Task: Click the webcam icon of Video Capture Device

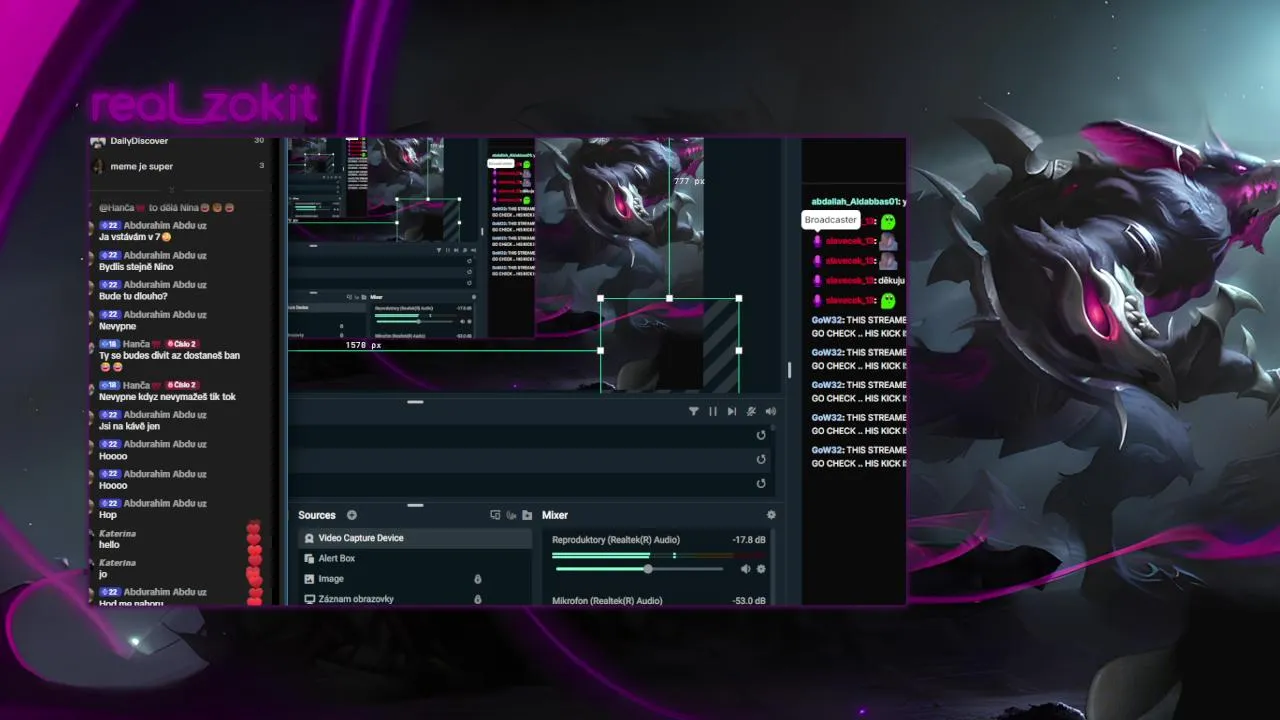Action: tap(309, 538)
